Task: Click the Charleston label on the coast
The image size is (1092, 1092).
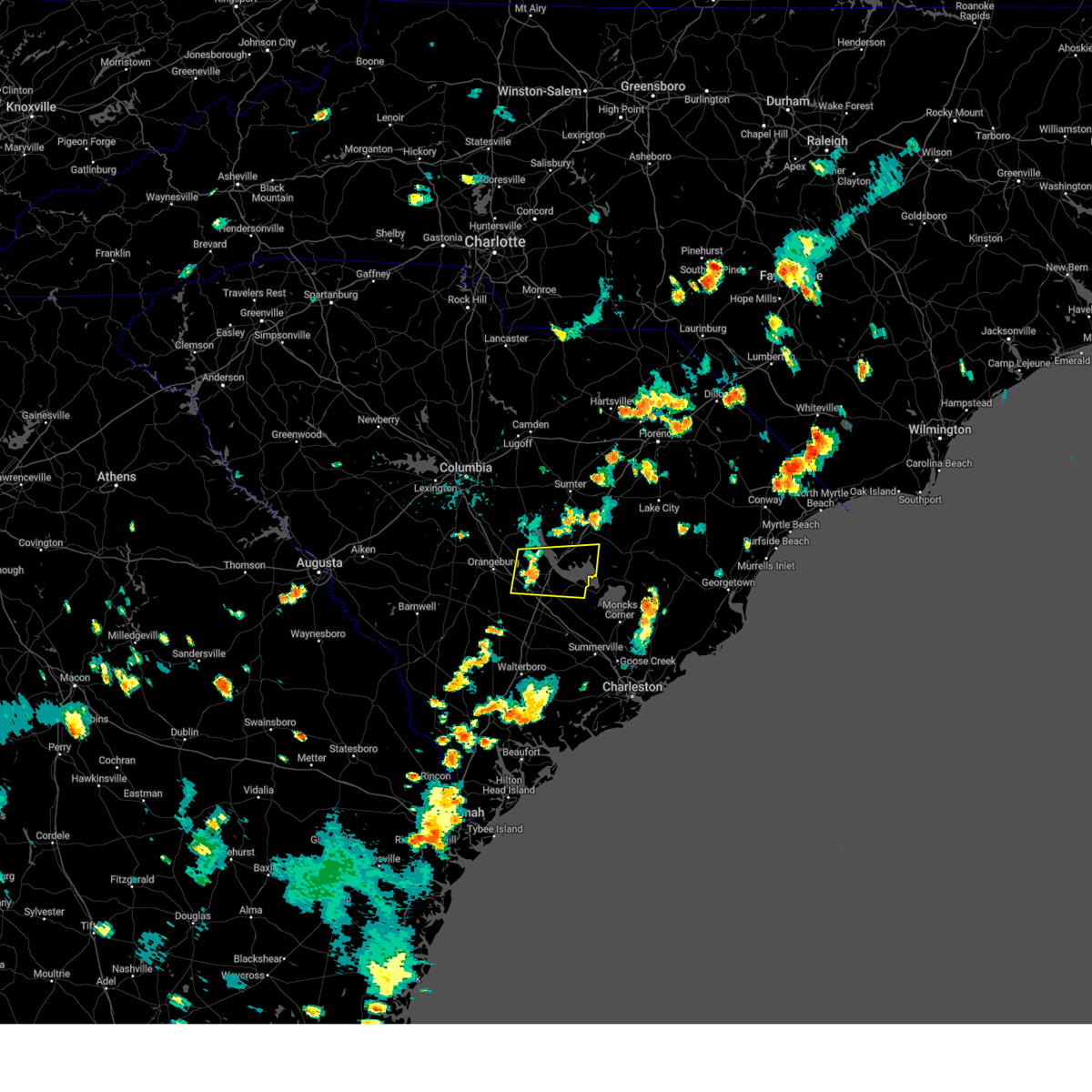Action: point(632,687)
